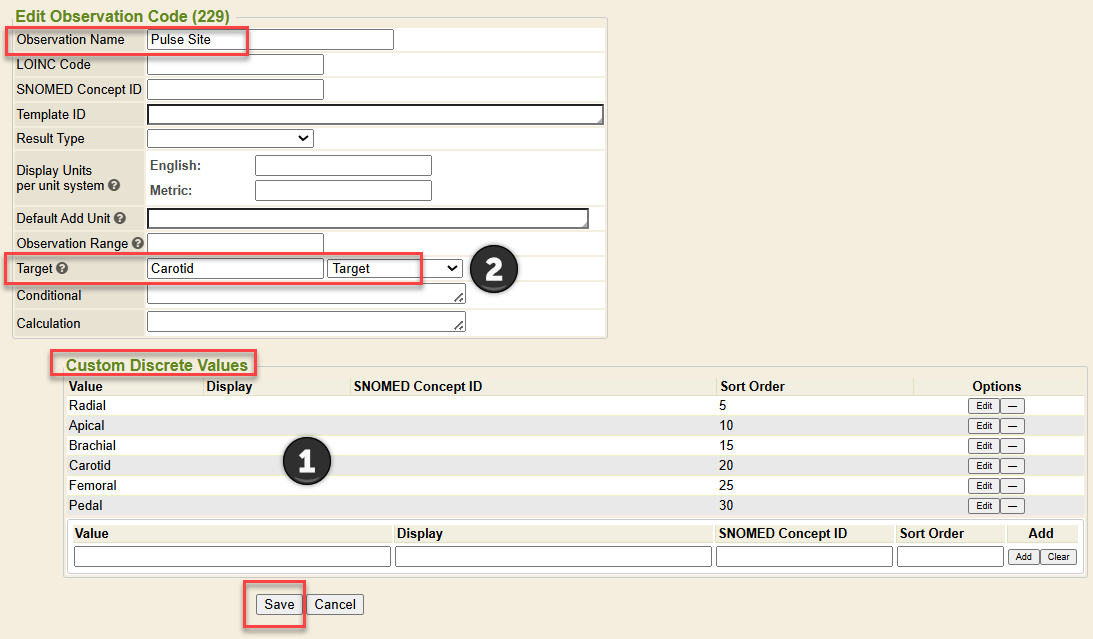Focus the Observation Name text field
The width and height of the screenshot is (1093, 639).
(270, 40)
